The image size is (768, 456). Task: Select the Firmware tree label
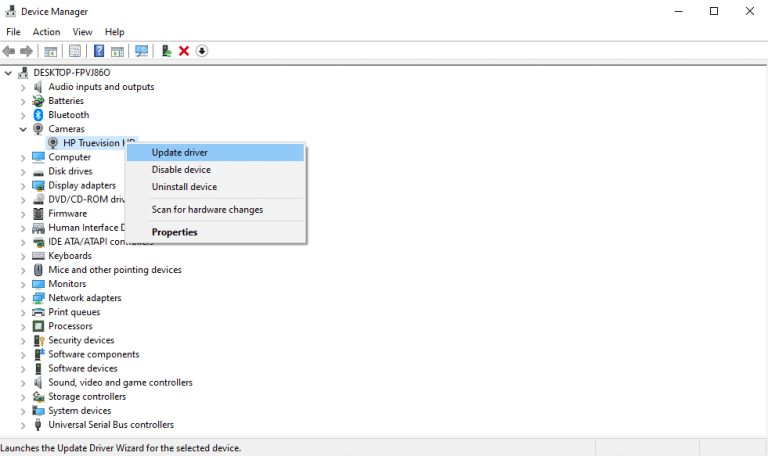68,214
